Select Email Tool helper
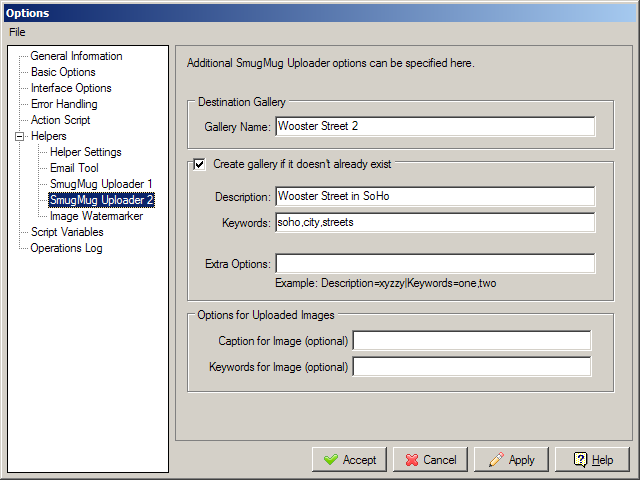 click(x=74, y=168)
